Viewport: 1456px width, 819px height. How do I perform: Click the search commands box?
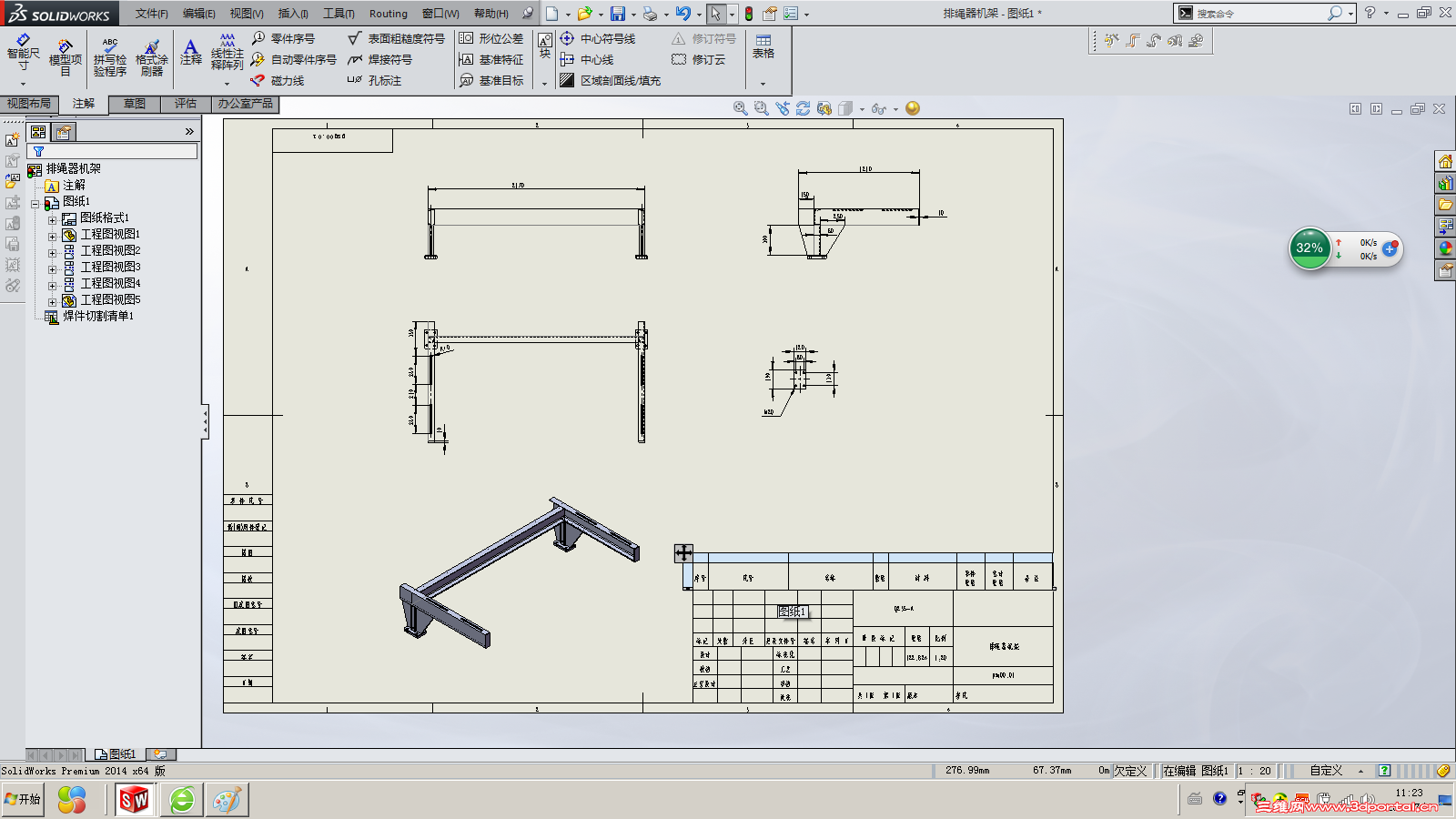click(x=1259, y=14)
